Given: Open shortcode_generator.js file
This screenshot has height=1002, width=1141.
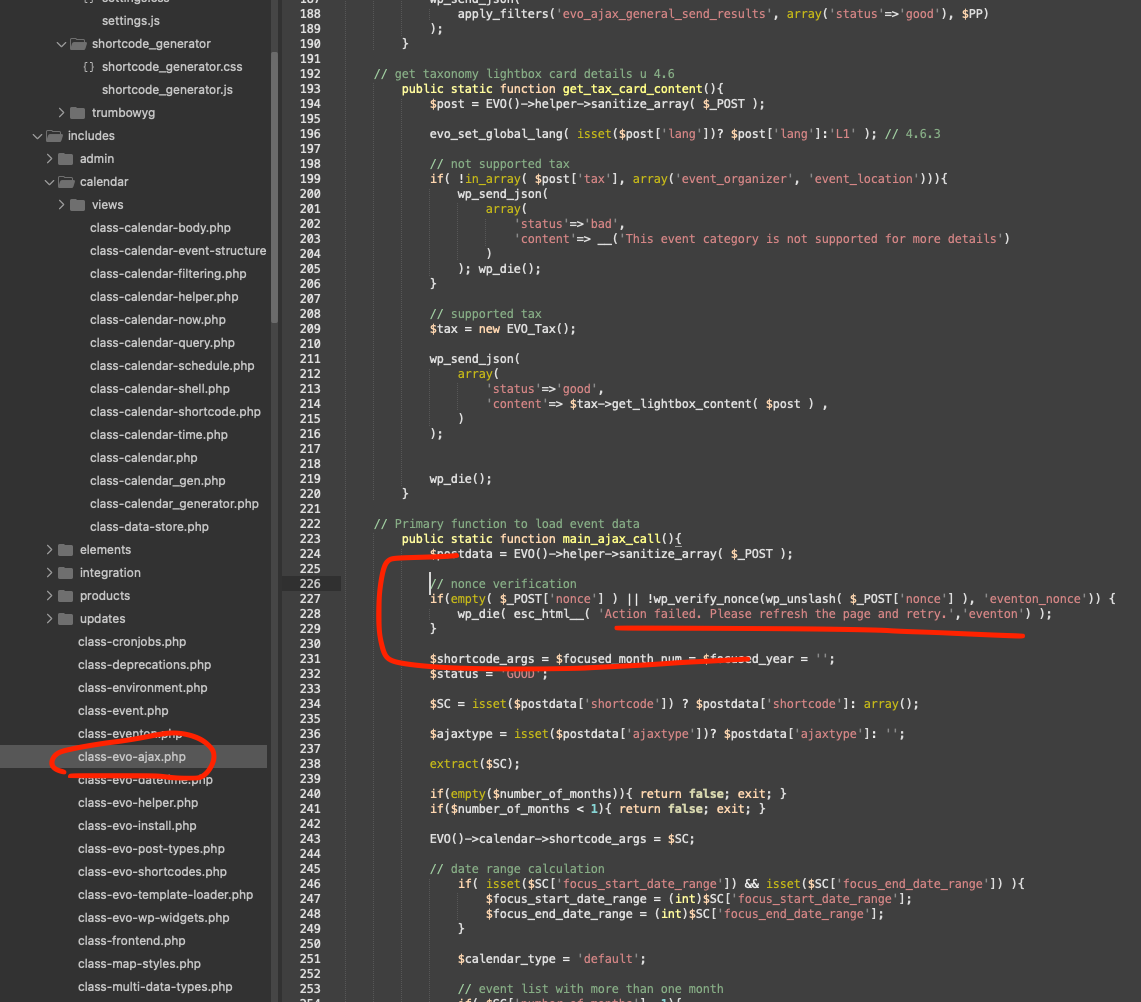Looking at the screenshot, I should click(167, 90).
